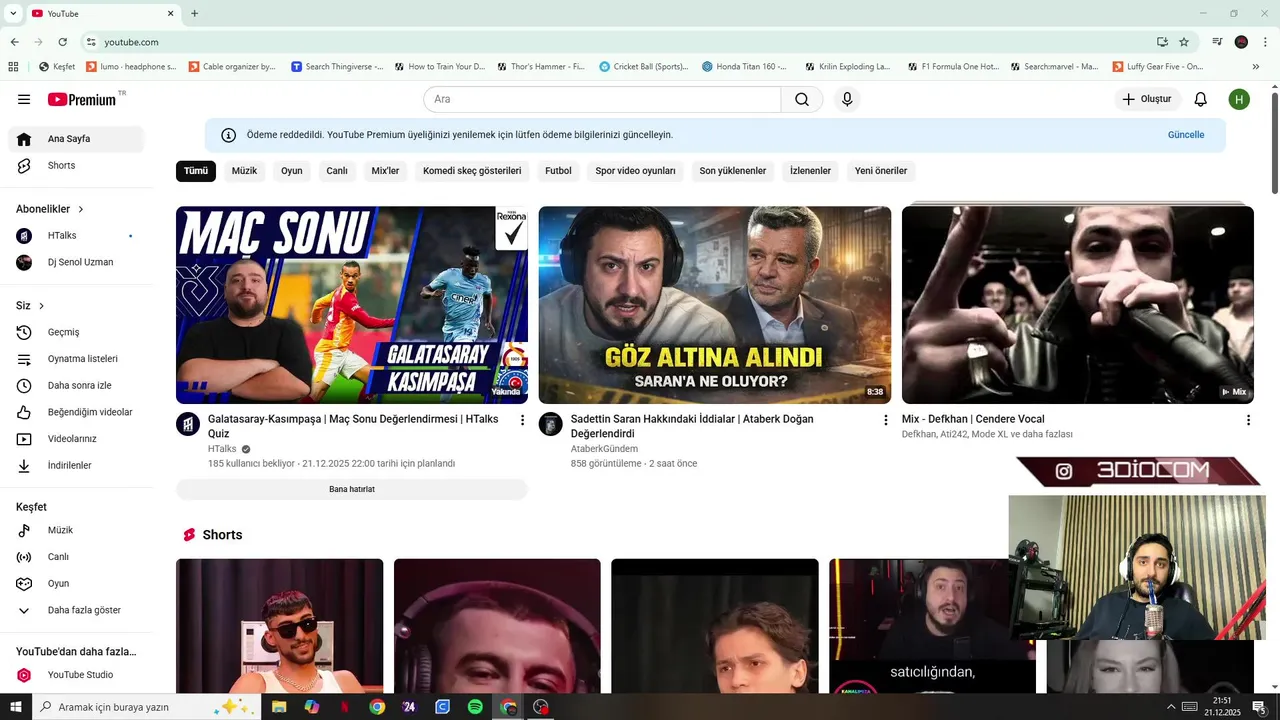Open more options for the Defkhan mix
This screenshot has width=1280, height=720.
point(1248,420)
